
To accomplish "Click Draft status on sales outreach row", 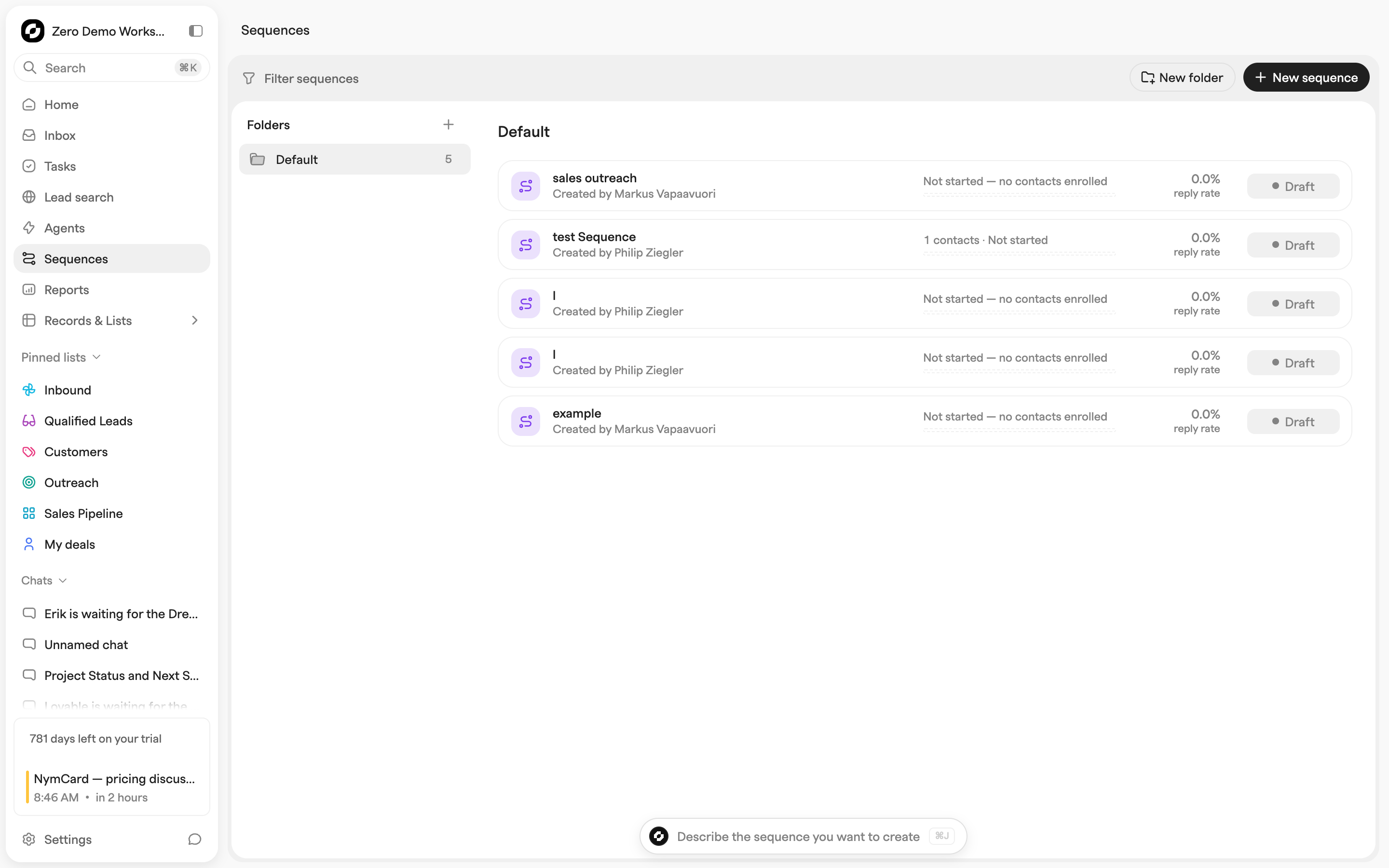I will pyautogui.click(x=1293, y=187).
